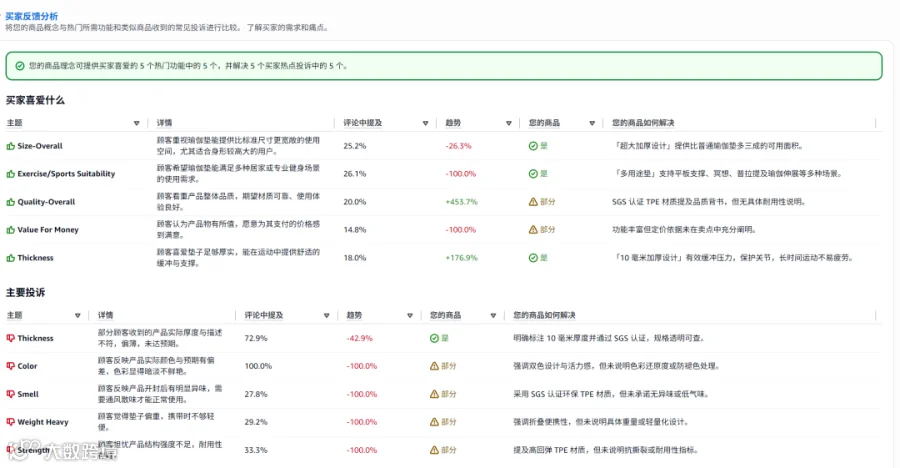This screenshot has width=900, height=468.
Task: Select the Smell complaint topic text
Action: click(x=28, y=394)
